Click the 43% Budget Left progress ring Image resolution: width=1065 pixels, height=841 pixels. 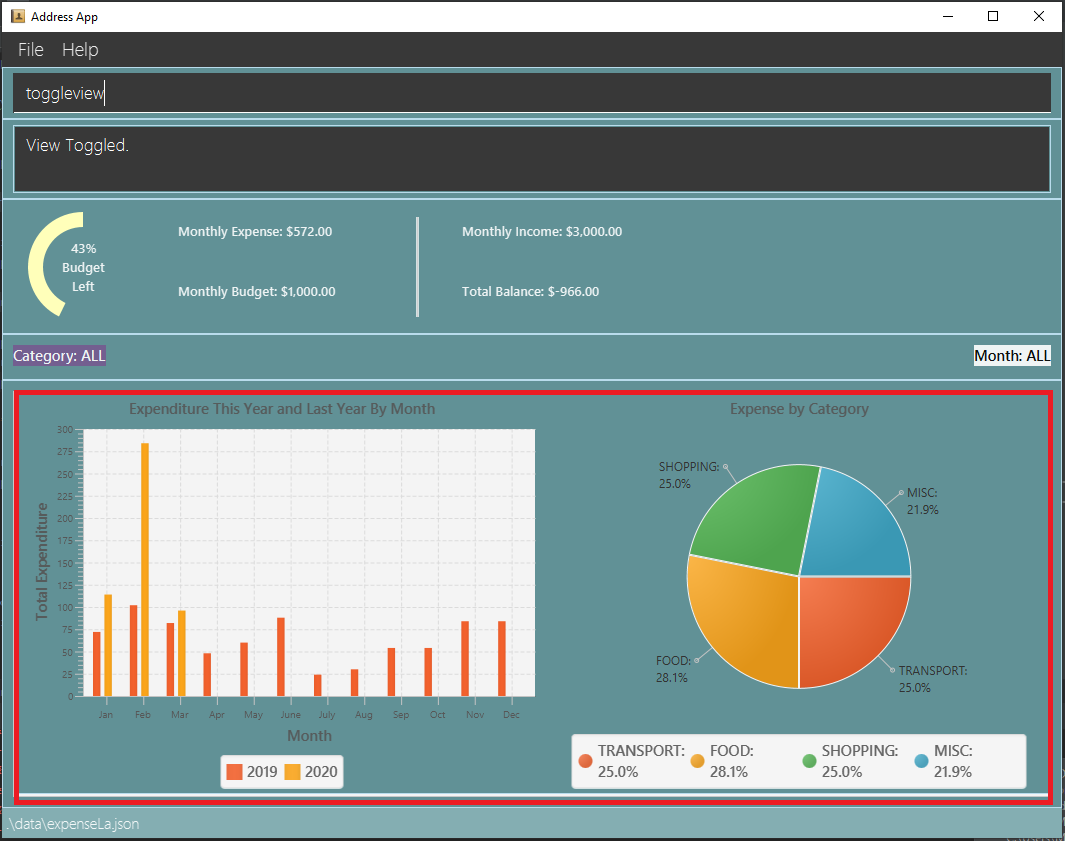coord(56,264)
